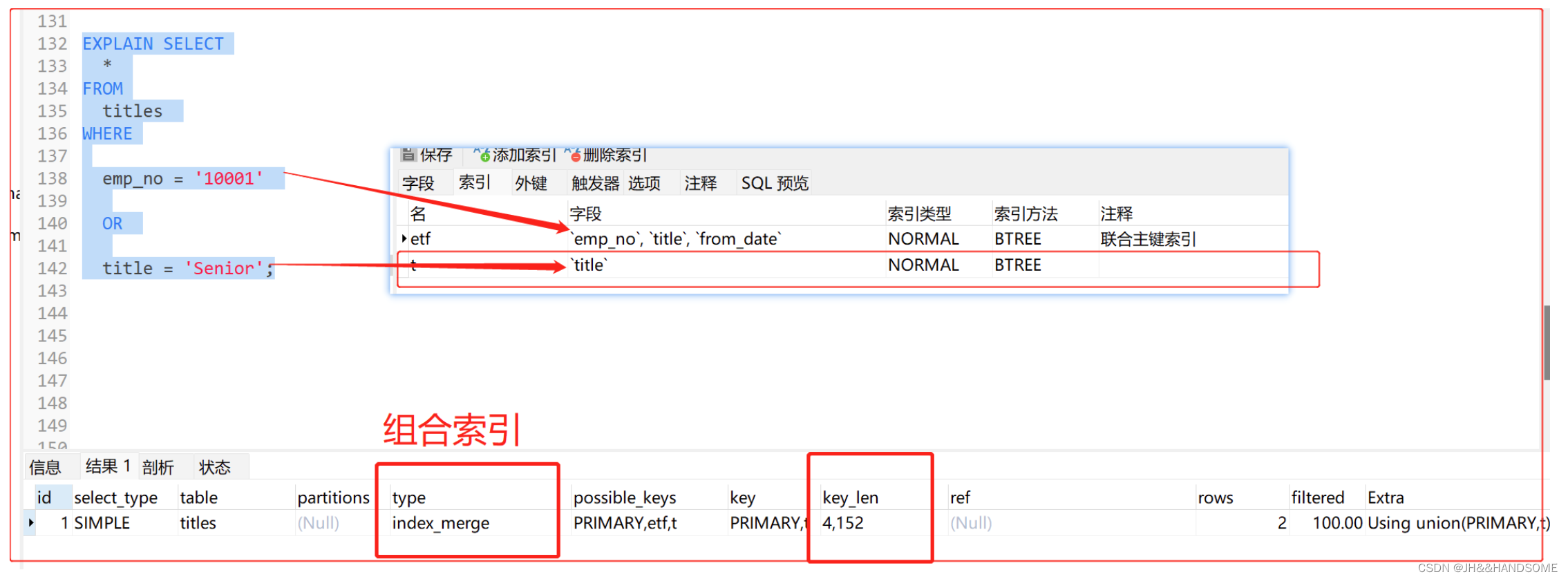Select the etf index row name

(420, 239)
